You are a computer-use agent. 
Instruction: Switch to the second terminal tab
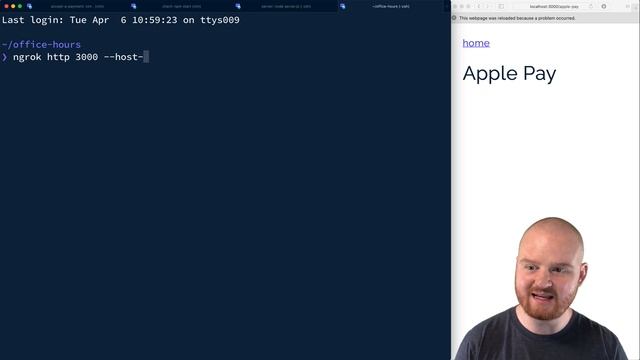182,6
